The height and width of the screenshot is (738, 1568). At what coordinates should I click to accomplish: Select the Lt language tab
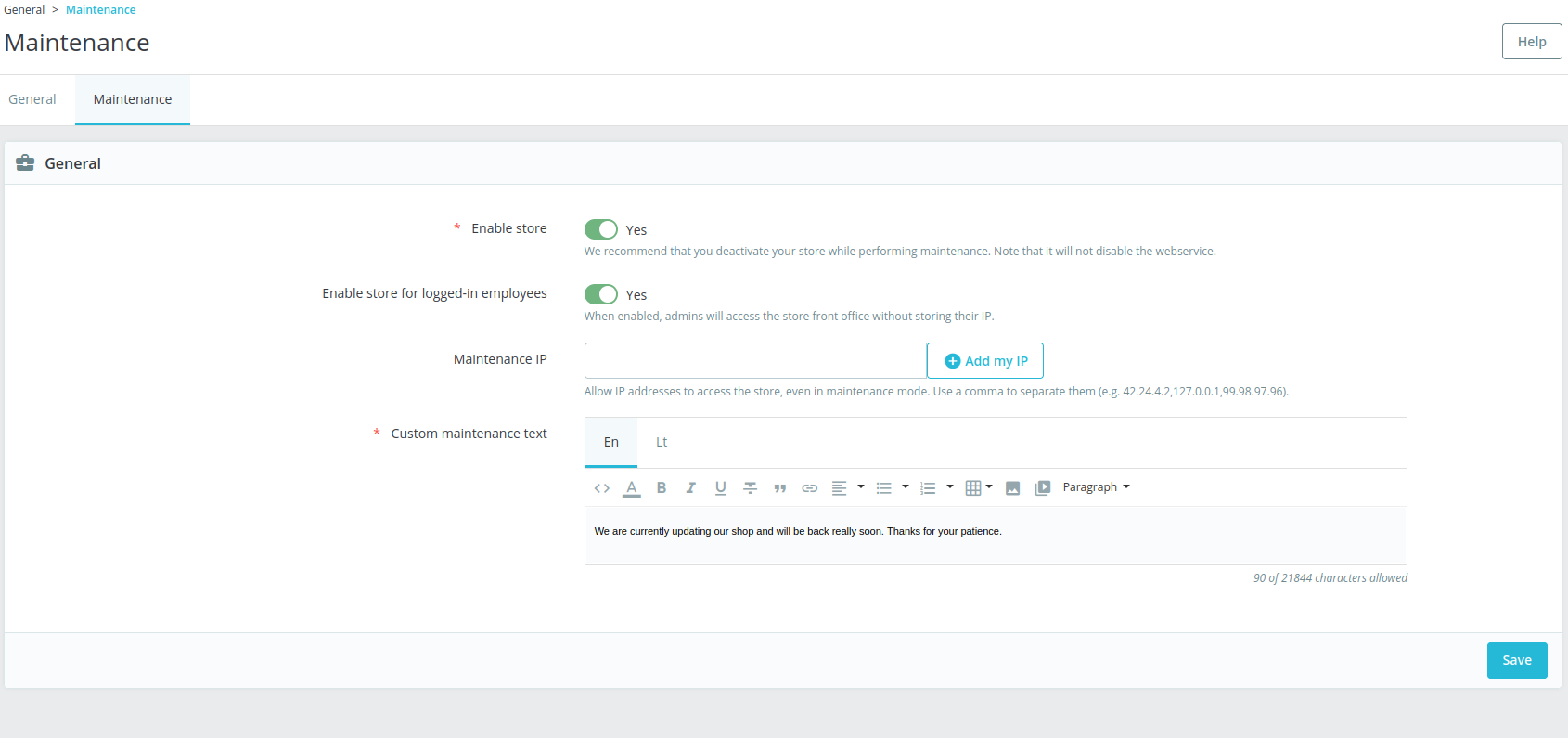(662, 442)
